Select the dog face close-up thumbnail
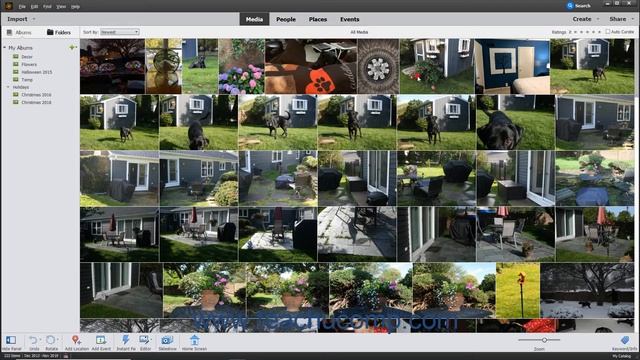Image resolution: width=640 pixels, height=360 pixels. 516,122
